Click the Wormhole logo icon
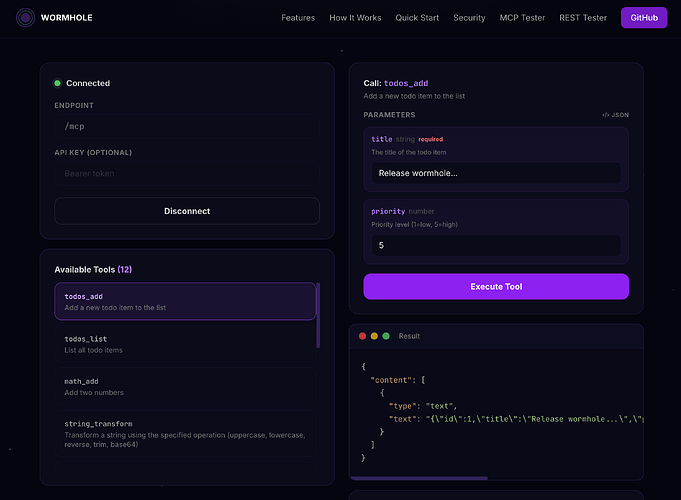The height and width of the screenshot is (500, 681). click(x=24, y=18)
